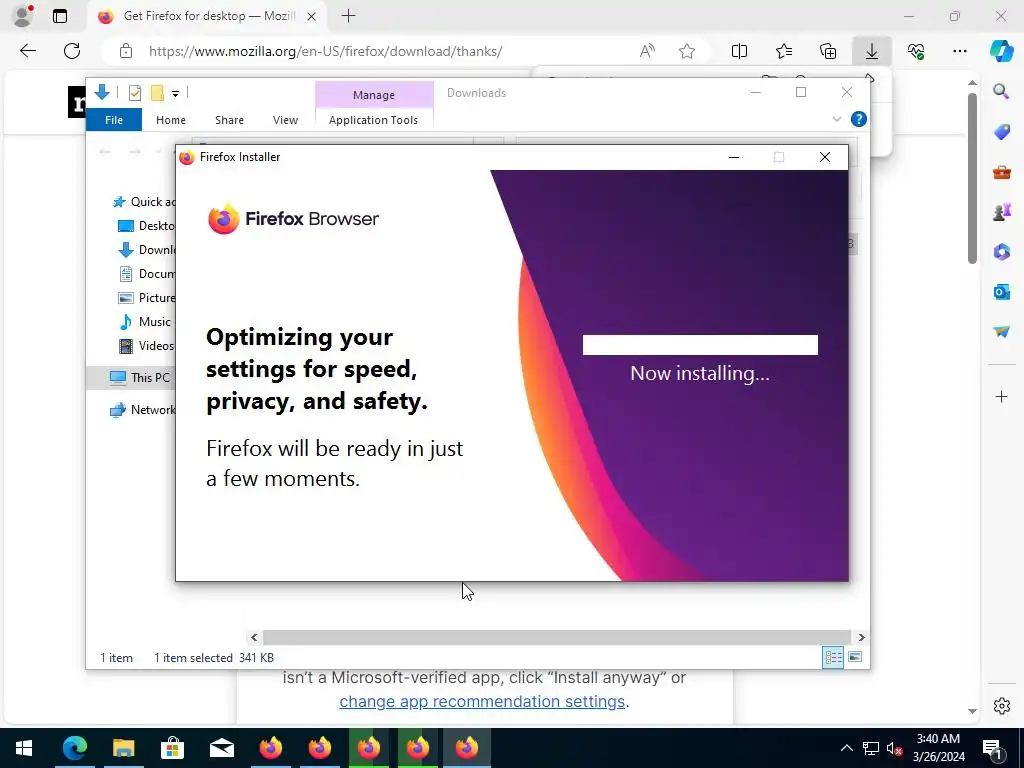Image resolution: width=1024 pixels, height=768 pixels.
Task: Open Shopping tag in Edge sidebar
Action: (1001, 132)
